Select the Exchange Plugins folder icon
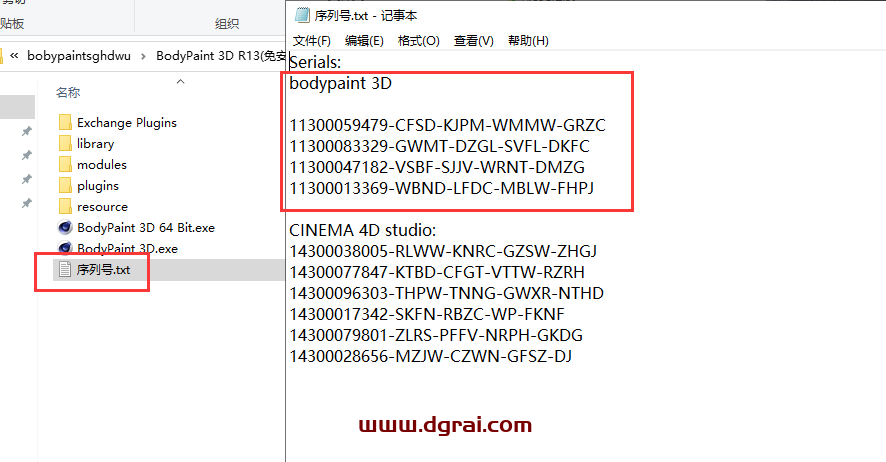 [x=65, y=123]
